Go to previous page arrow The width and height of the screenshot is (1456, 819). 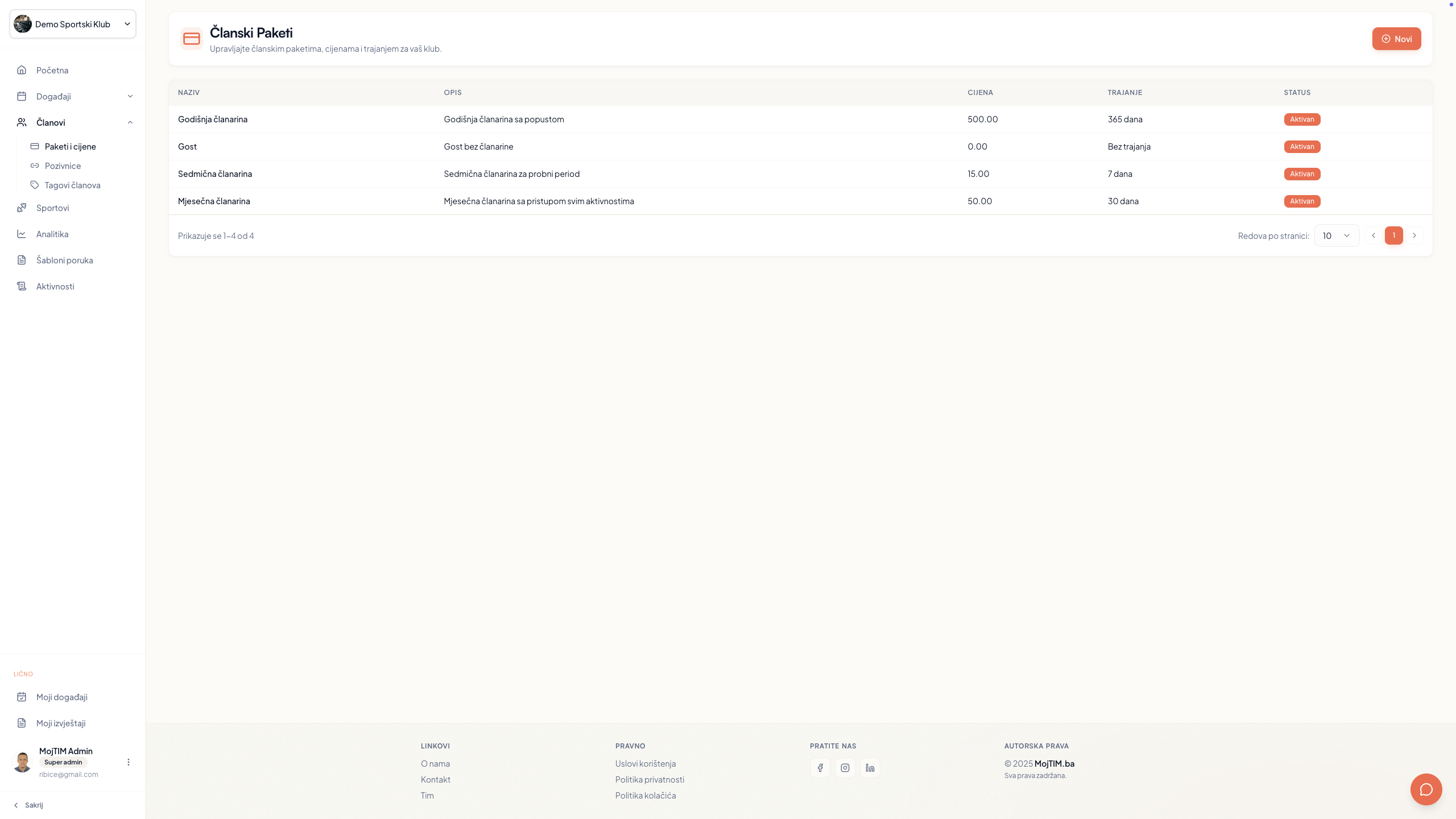(x=1374, y=235)
